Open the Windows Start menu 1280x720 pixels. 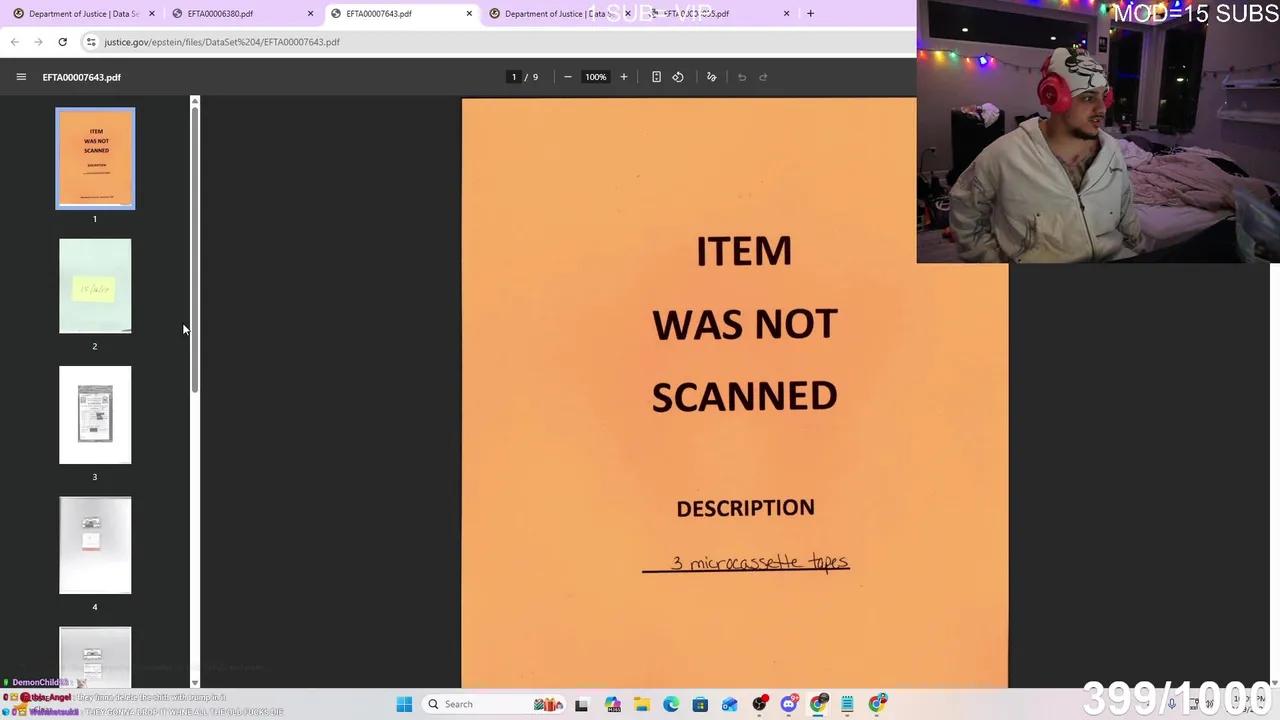[x=404, y=704]
